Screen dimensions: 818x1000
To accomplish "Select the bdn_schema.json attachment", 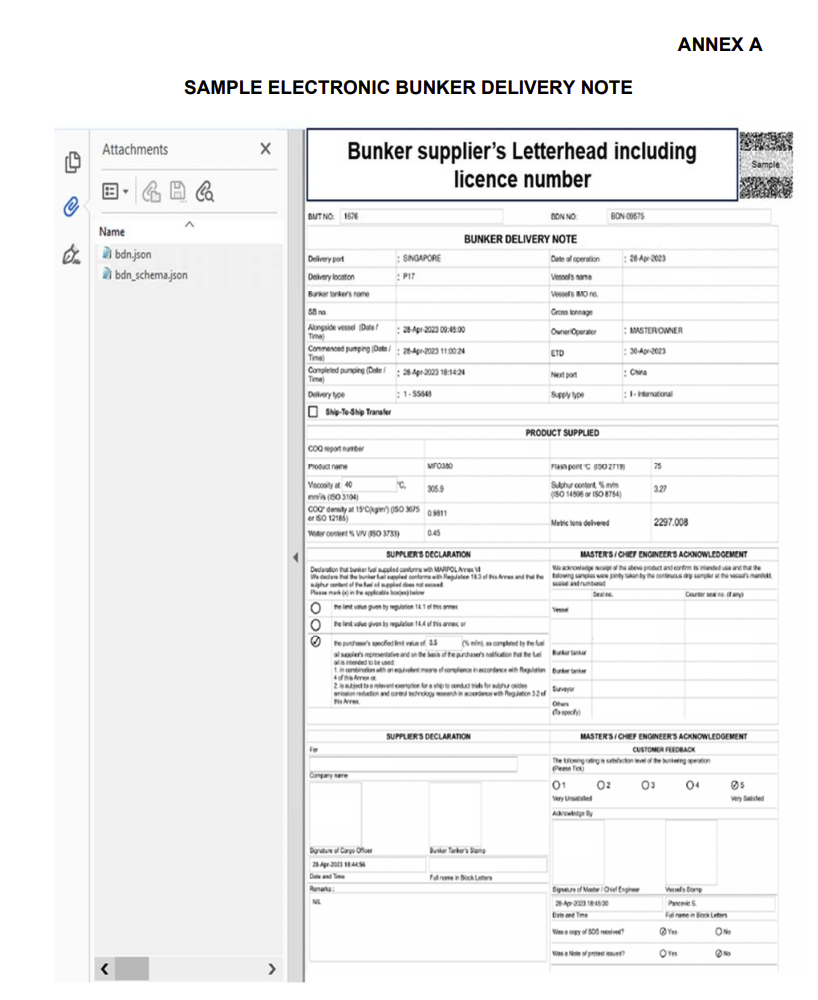I will pyautogui.click(x=150, y=275).
